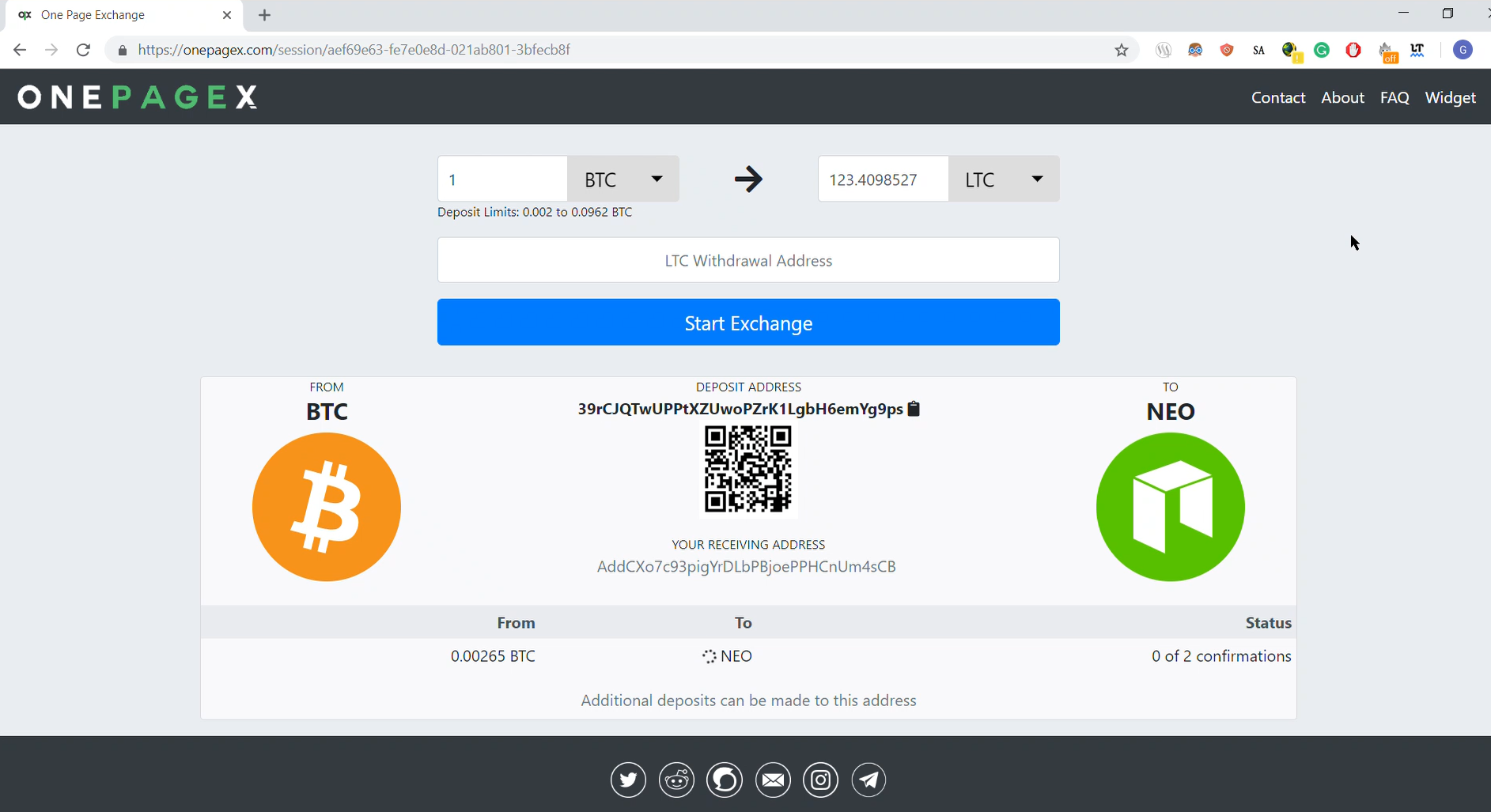Click the Twitter icon in the footer
The height and width of the screenshot is (812, 1491).
click(628, 780)
